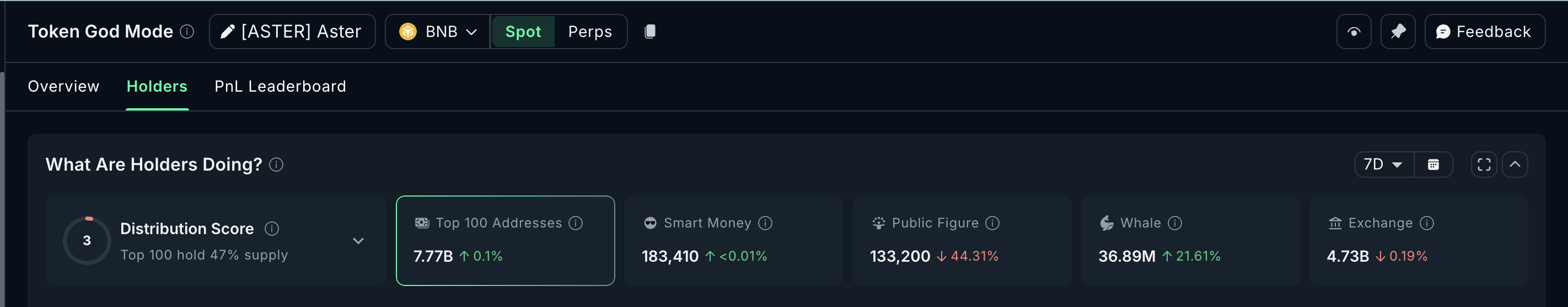The width and height of the screenshot is (1568, 307).
Task: Click the Feedback button
Action: 1484,31
